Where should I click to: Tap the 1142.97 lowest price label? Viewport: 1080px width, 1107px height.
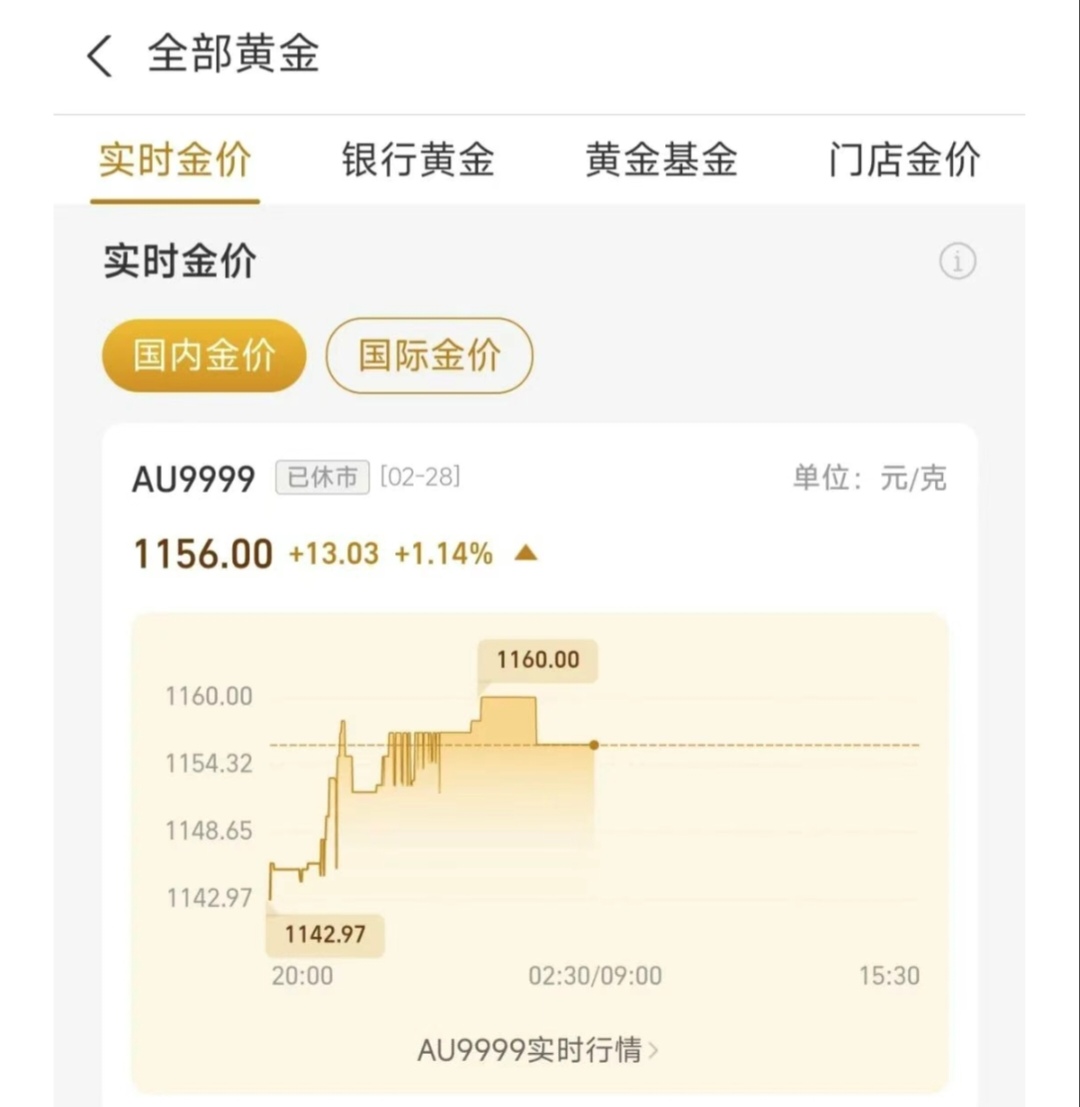pos(325,935)
